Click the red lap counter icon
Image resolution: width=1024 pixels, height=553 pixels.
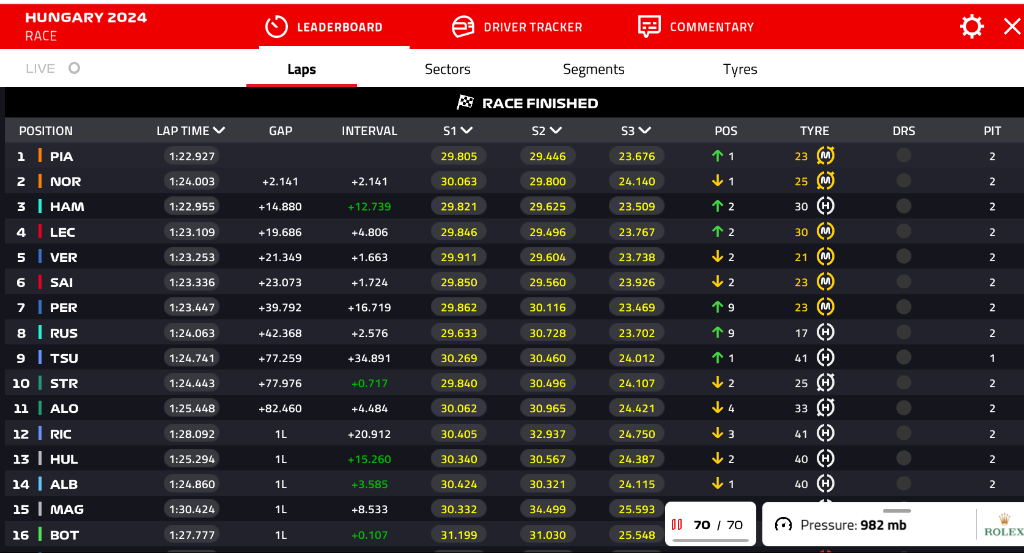click(677, 525)
